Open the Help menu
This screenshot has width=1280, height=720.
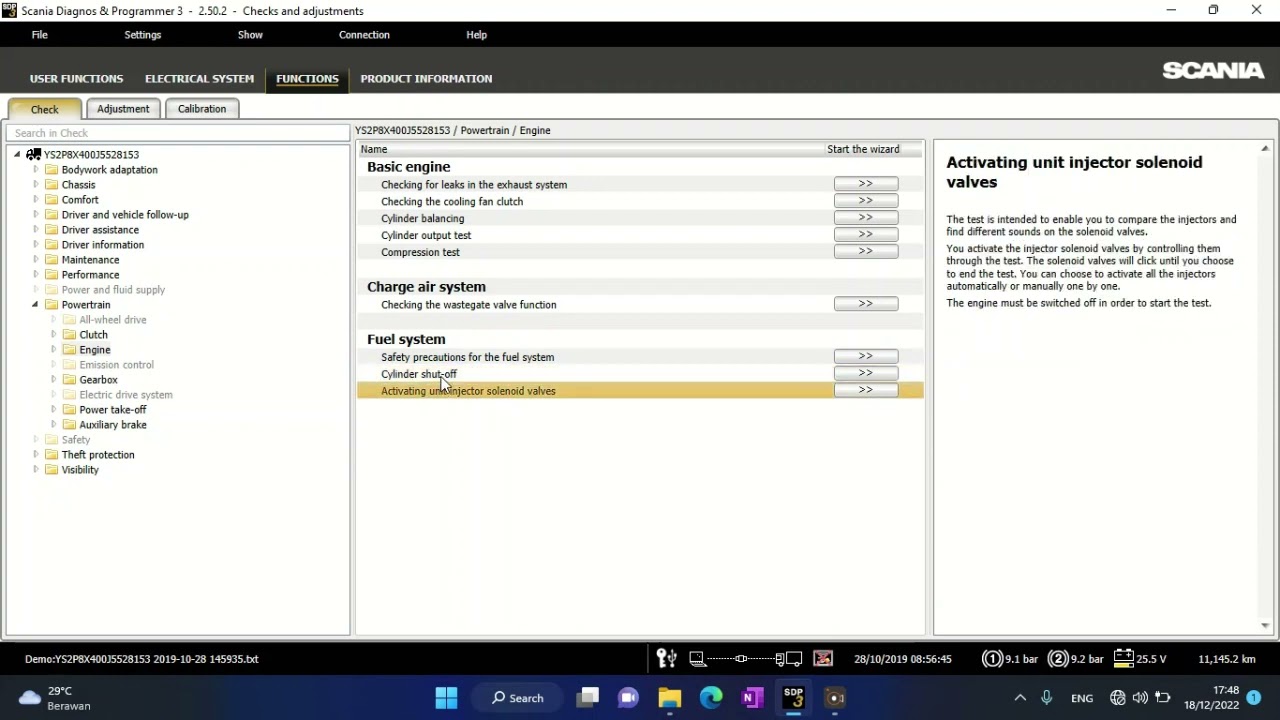476,35
